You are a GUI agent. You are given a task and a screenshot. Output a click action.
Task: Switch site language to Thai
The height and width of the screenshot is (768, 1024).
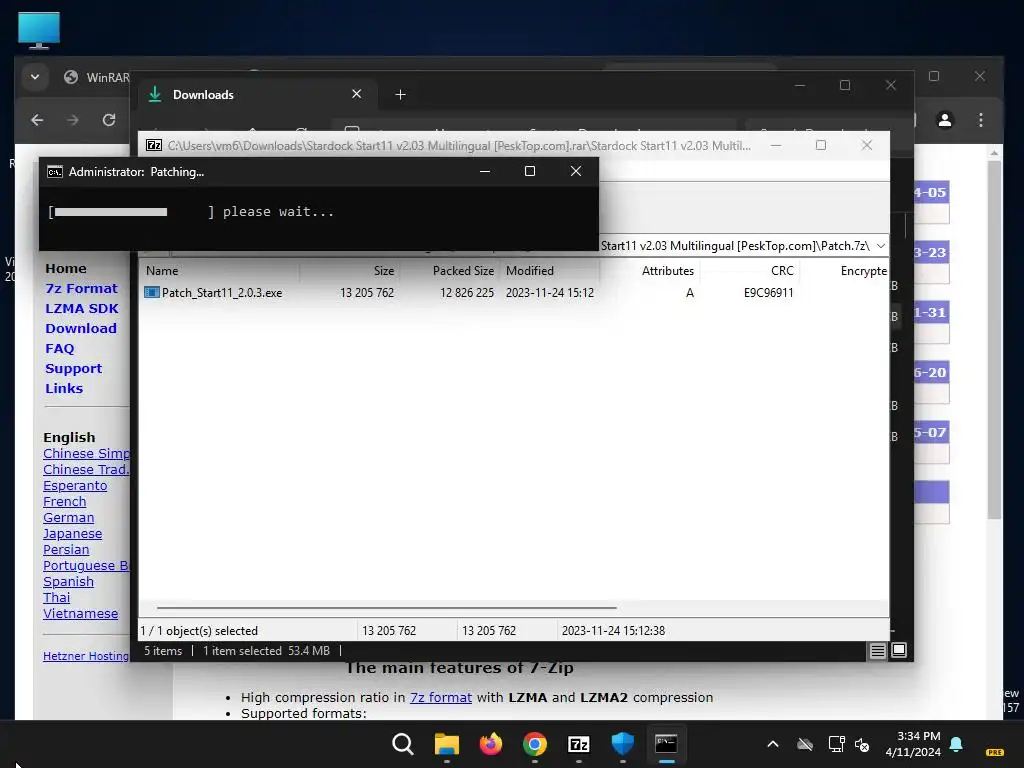[57, 598]
